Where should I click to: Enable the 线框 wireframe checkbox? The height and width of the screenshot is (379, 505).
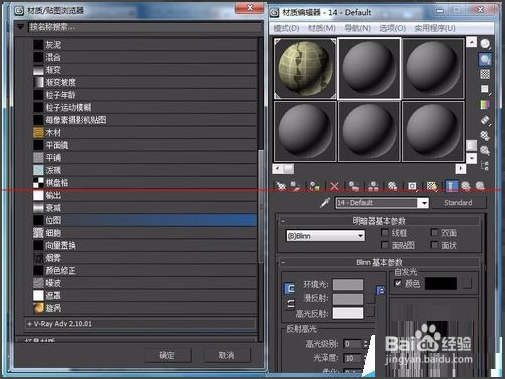(385, 233)
